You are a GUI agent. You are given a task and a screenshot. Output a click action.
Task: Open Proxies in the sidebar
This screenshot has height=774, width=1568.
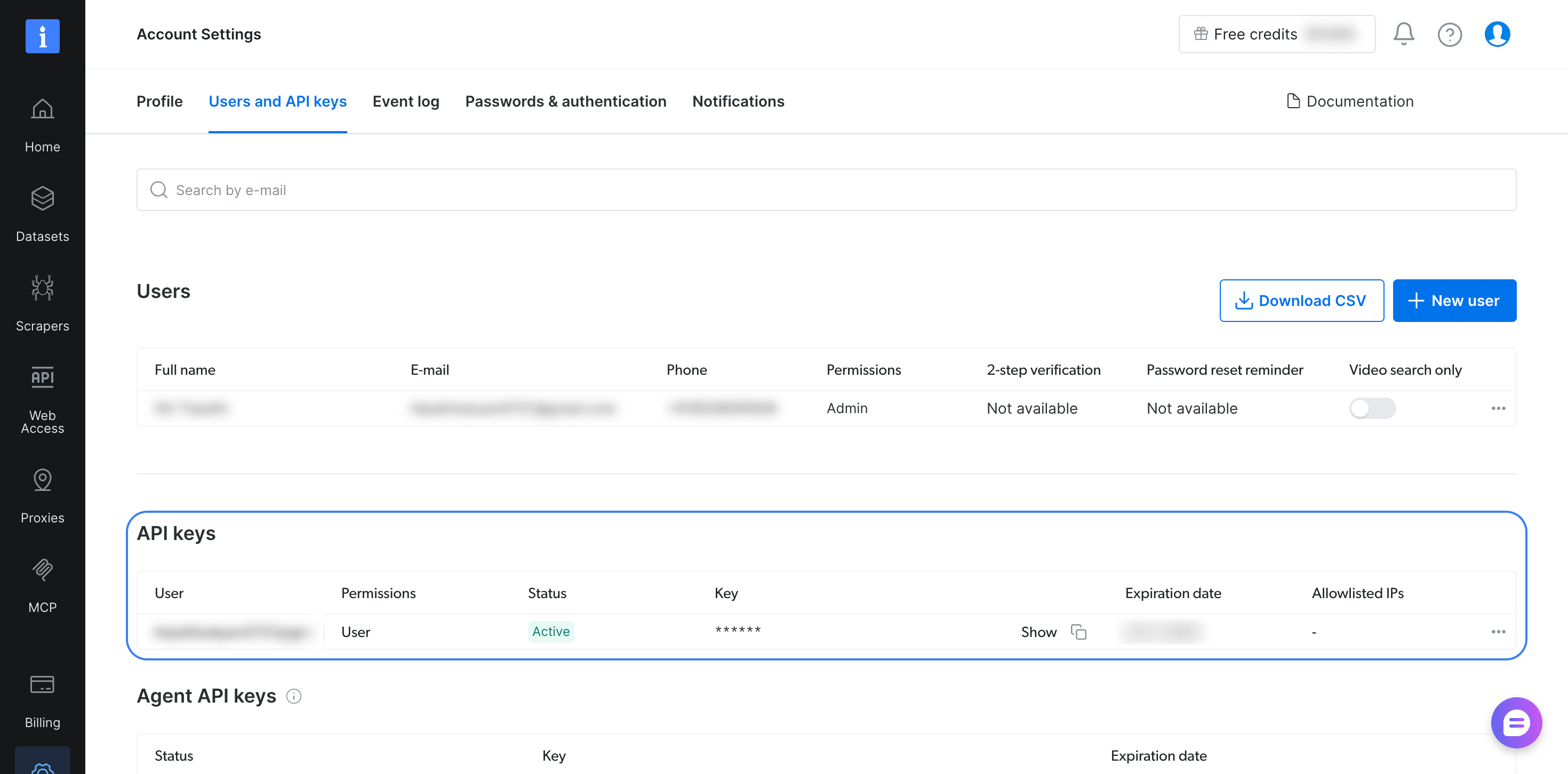pyautogui.click(x=42, y=496)
